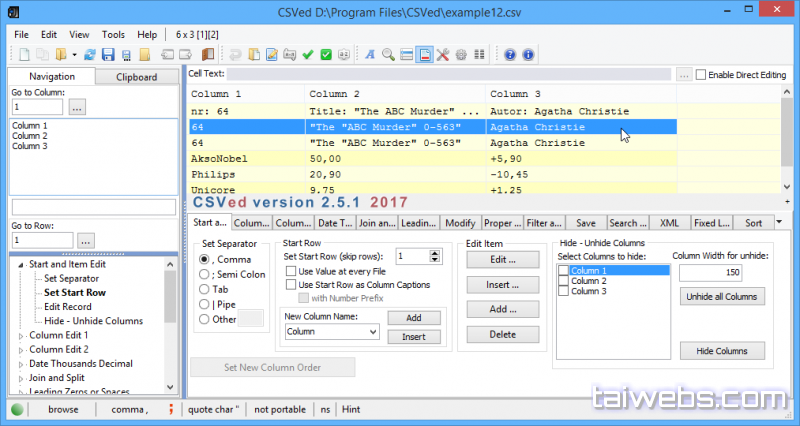The width and height of the screenshot is (800, 426).
Task: Click the blue info icon
Action: click(528, 55)
